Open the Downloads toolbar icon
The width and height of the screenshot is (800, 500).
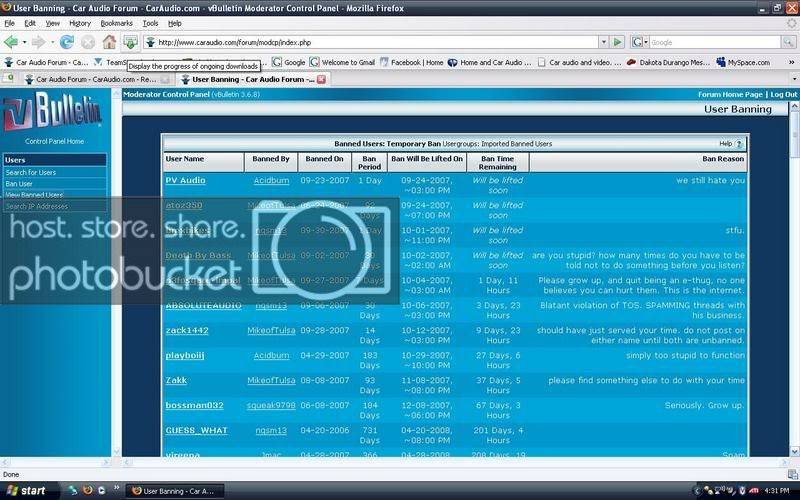click(131, 42)
